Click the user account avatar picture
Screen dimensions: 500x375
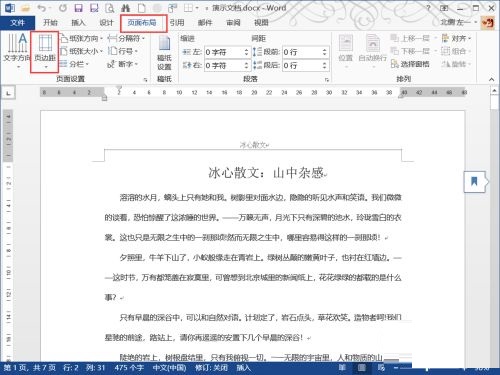click(x=488, y=23)
